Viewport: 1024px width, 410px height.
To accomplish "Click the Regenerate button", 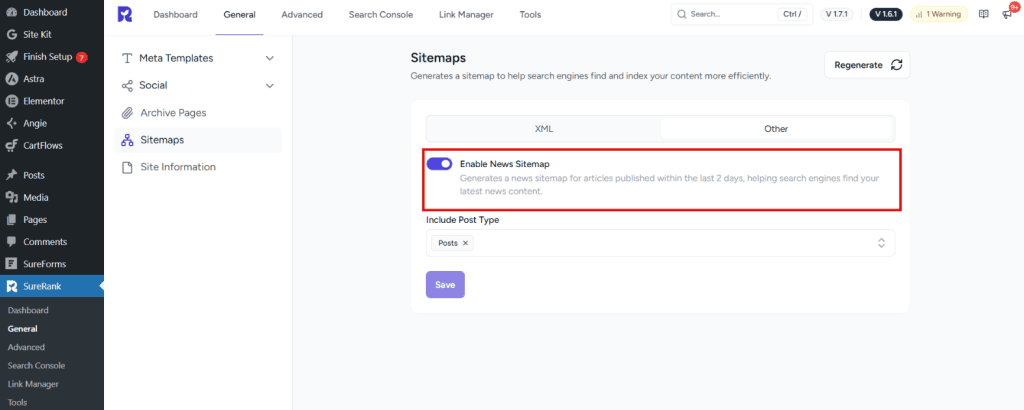I will (866, 65).
